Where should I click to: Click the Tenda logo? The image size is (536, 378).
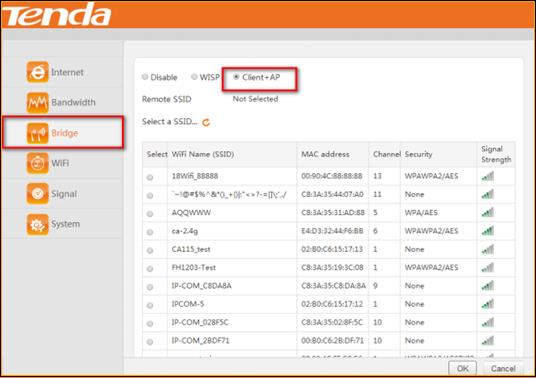tap(57, 14)
